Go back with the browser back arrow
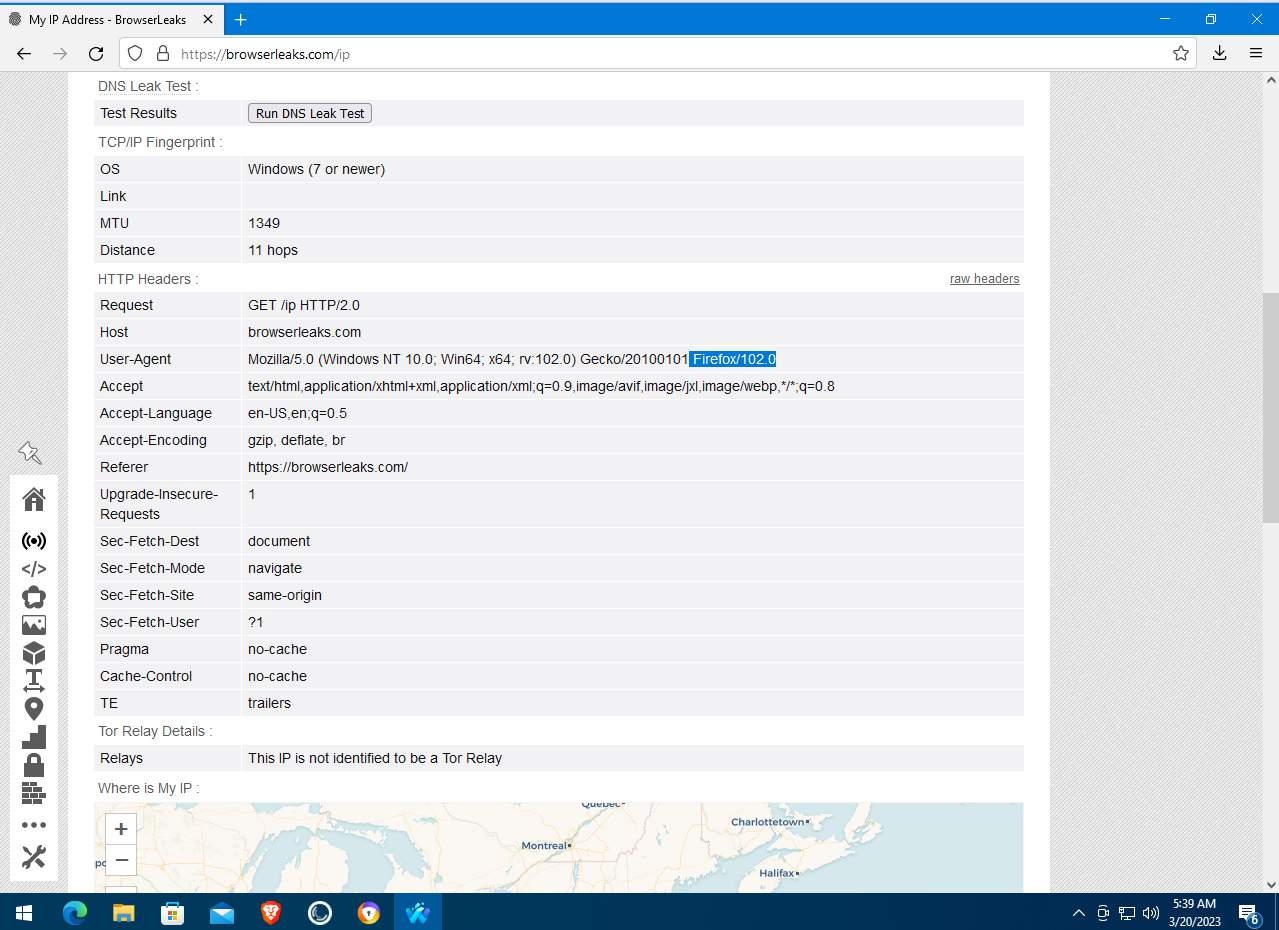The width and height of the screenshot is (1279, 930). click(24, 54)
